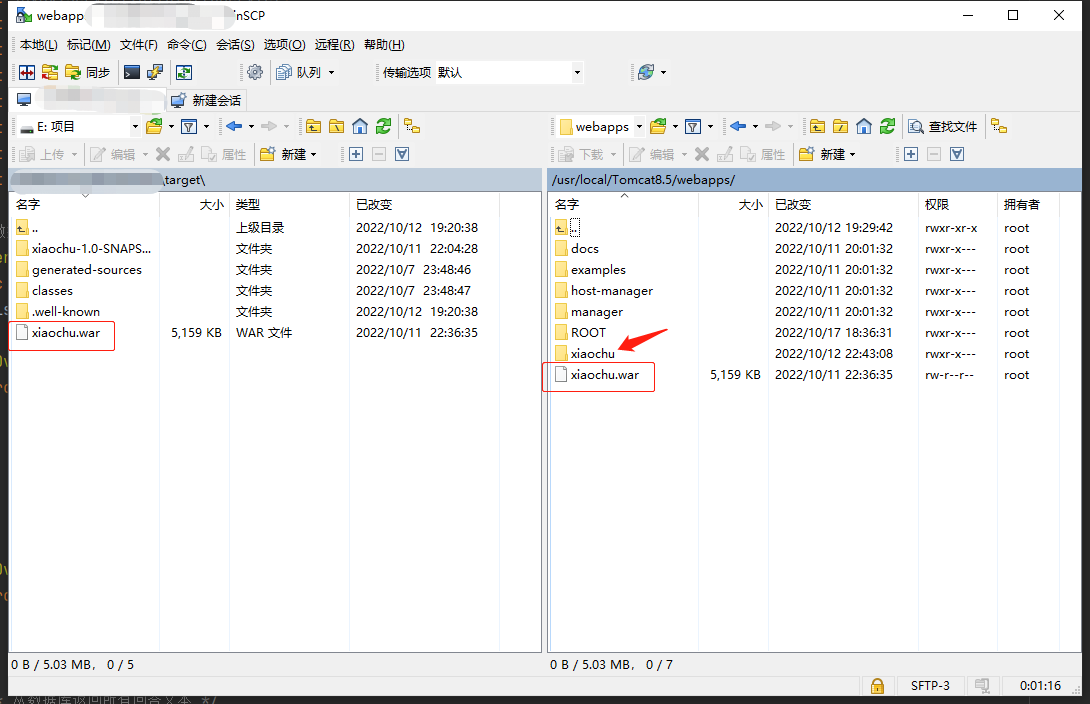The image size is (1090, 704).
Task: Start a new session via 新建会话
Action: click(205, 100)
